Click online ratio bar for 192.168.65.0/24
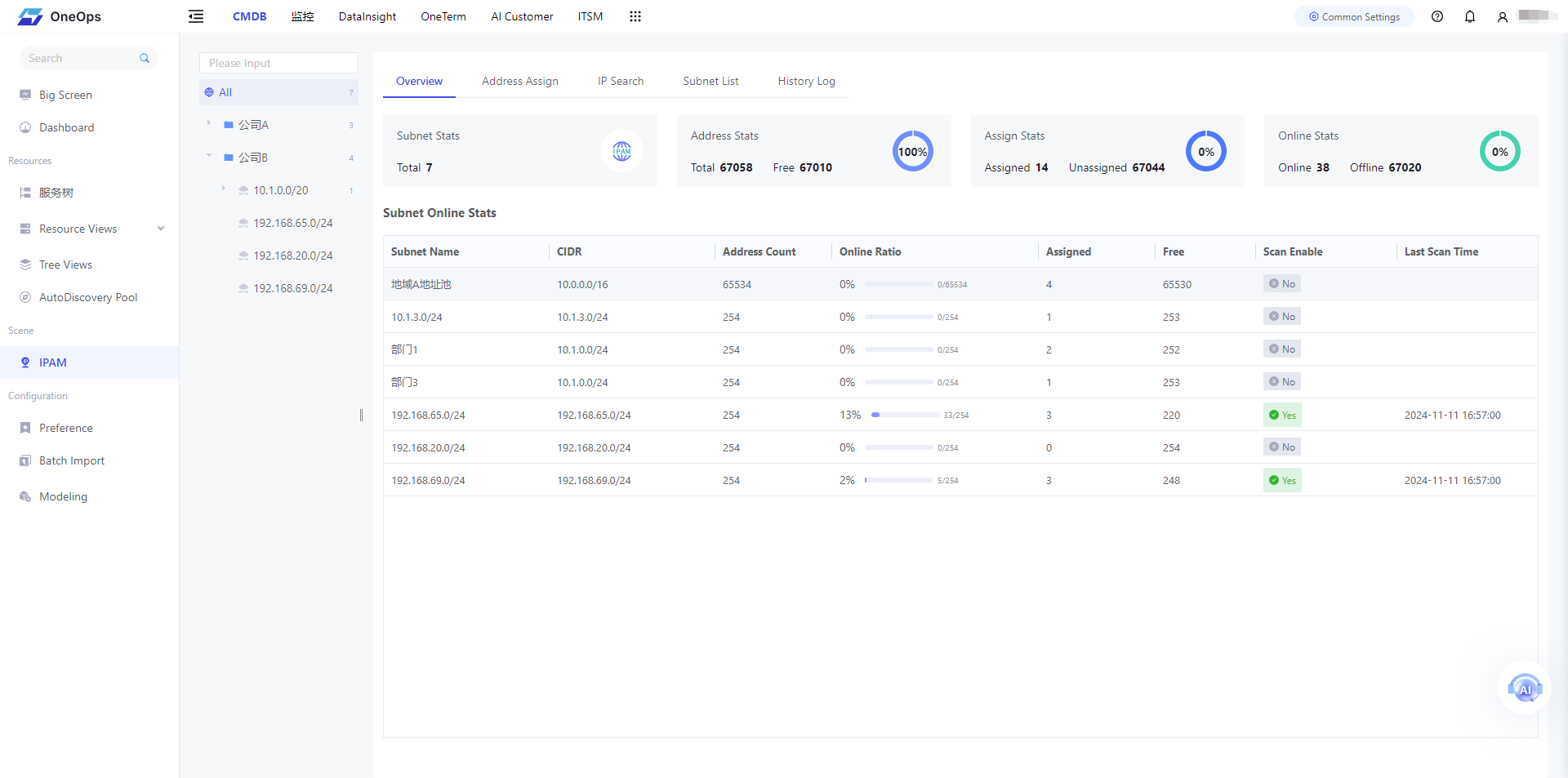 [x=905, y=415]
